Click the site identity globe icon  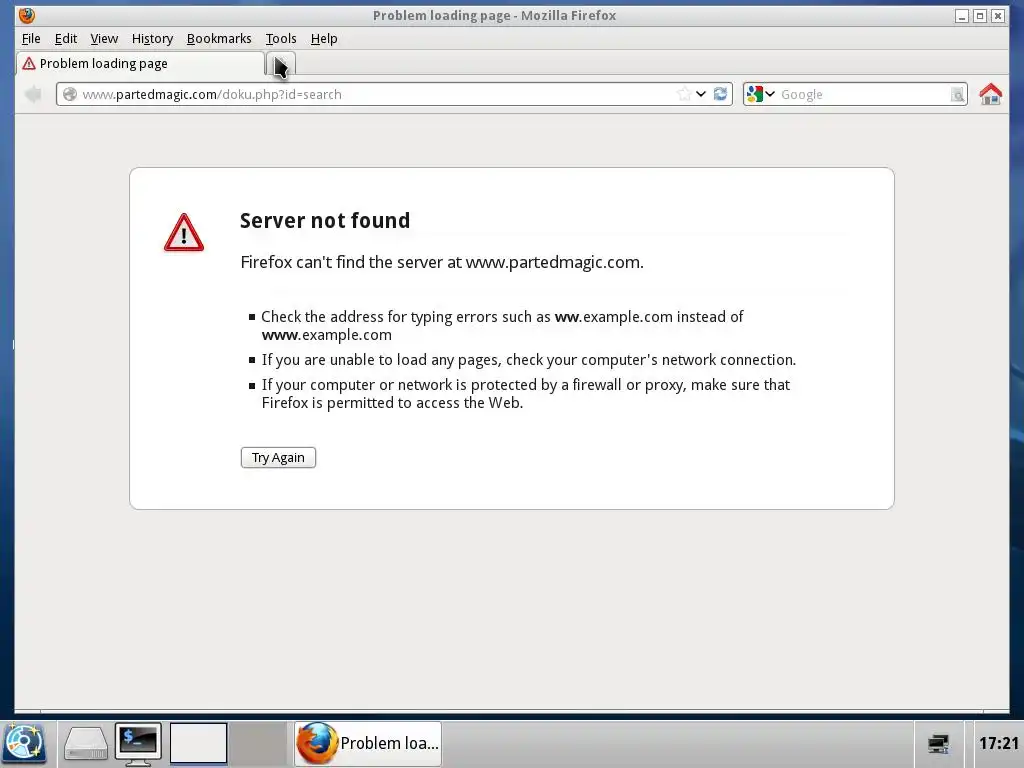click(x=70, y=94)
